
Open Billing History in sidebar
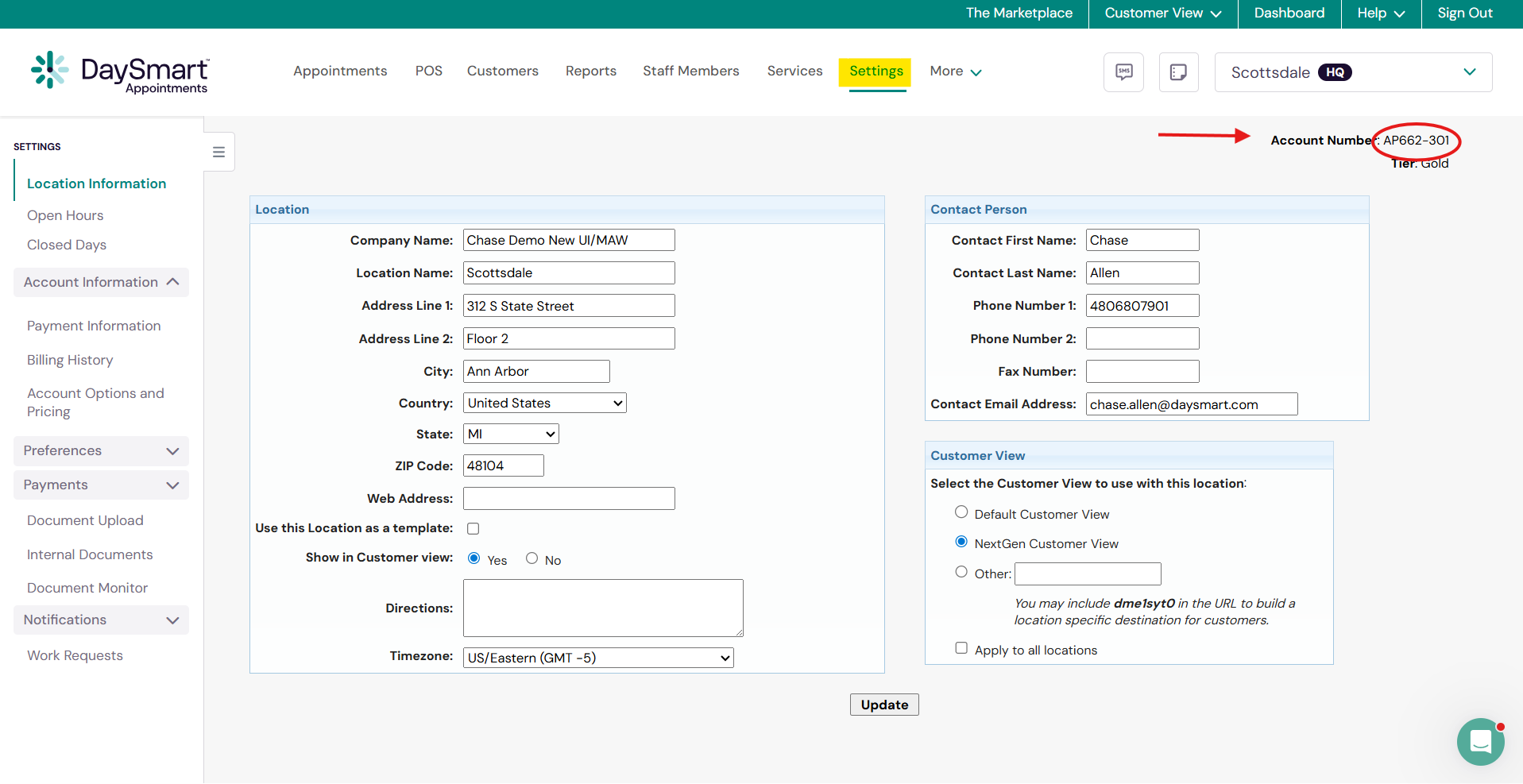[70, 360]
